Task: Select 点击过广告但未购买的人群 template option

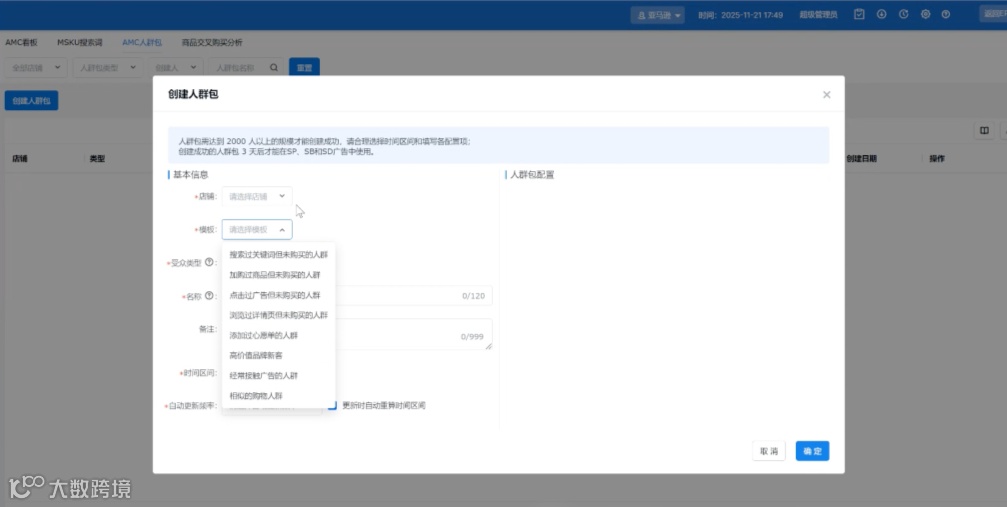Action: click(x=279, y=295)
